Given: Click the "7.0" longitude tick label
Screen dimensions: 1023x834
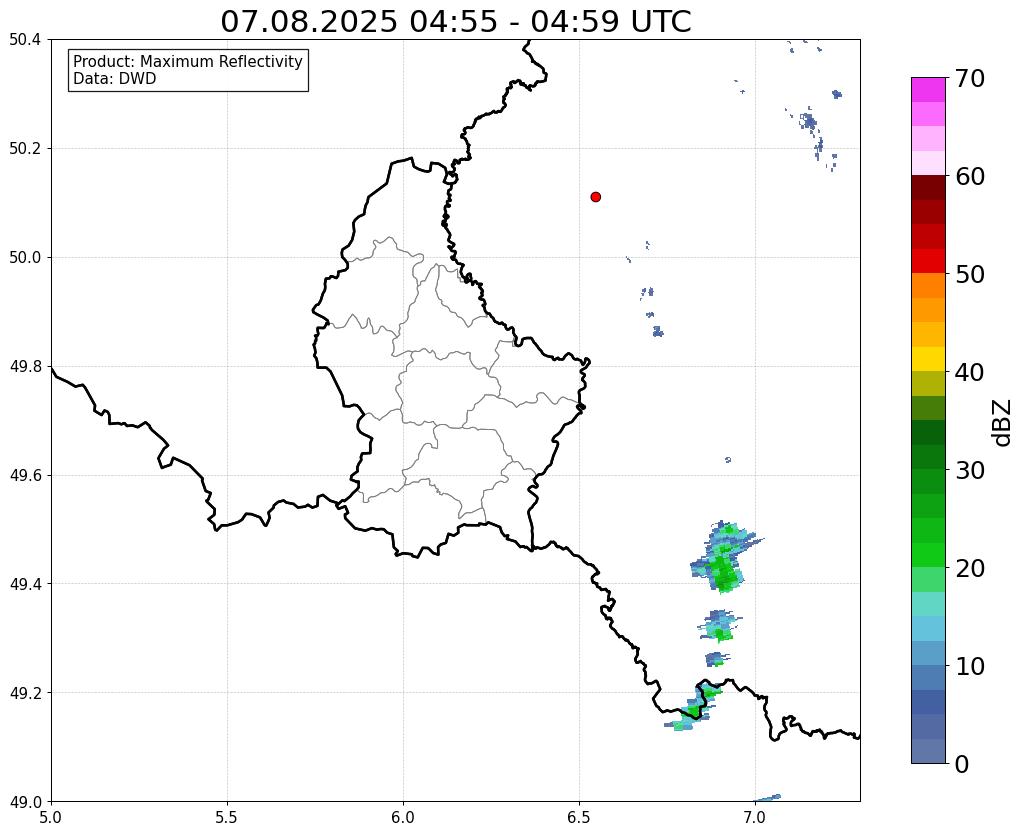Looking at the screenshot, I should [755, 817].
